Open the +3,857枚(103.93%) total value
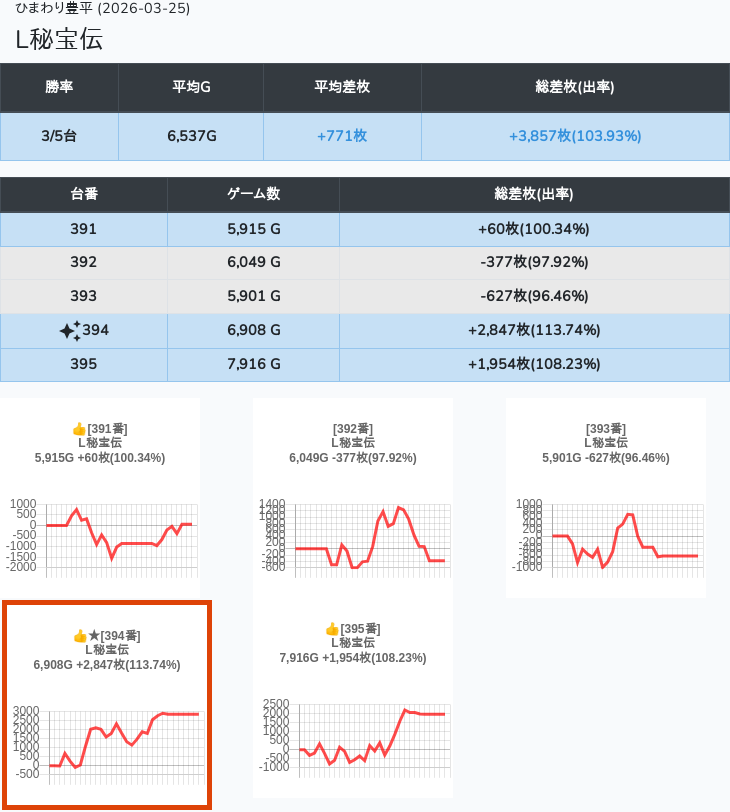The width and height of the screenshot is (730, 812). pos(575,136)
